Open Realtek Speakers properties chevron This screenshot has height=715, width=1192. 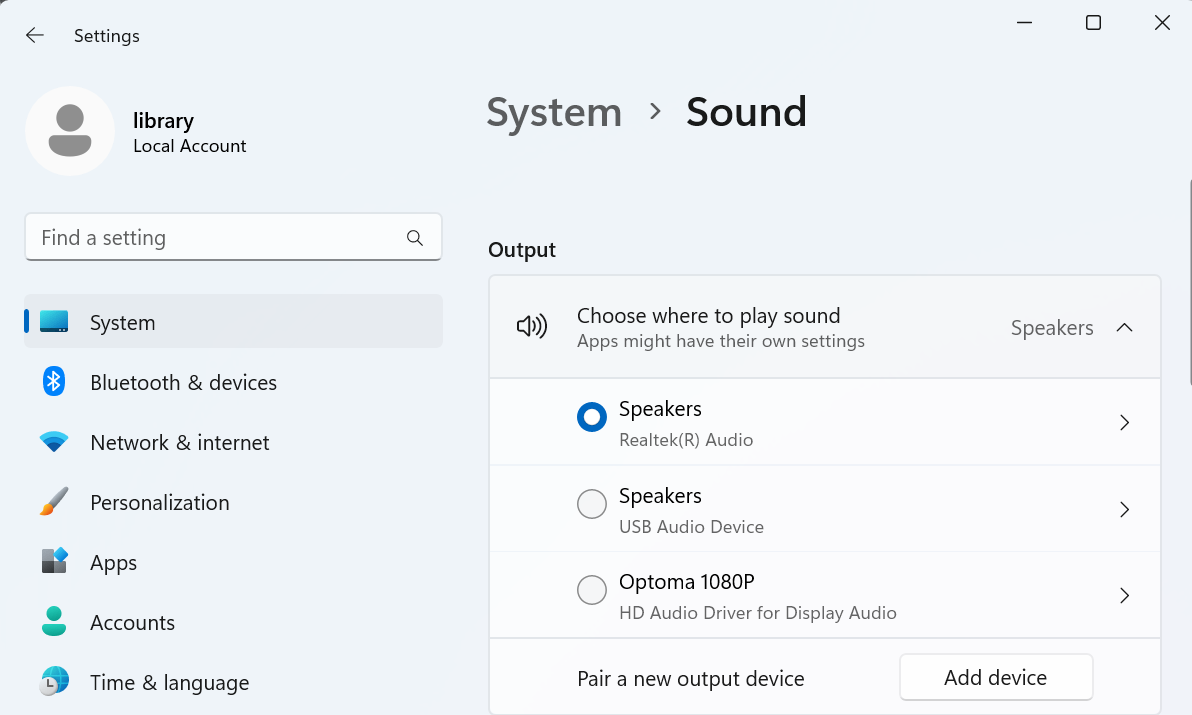(1124, 423)
